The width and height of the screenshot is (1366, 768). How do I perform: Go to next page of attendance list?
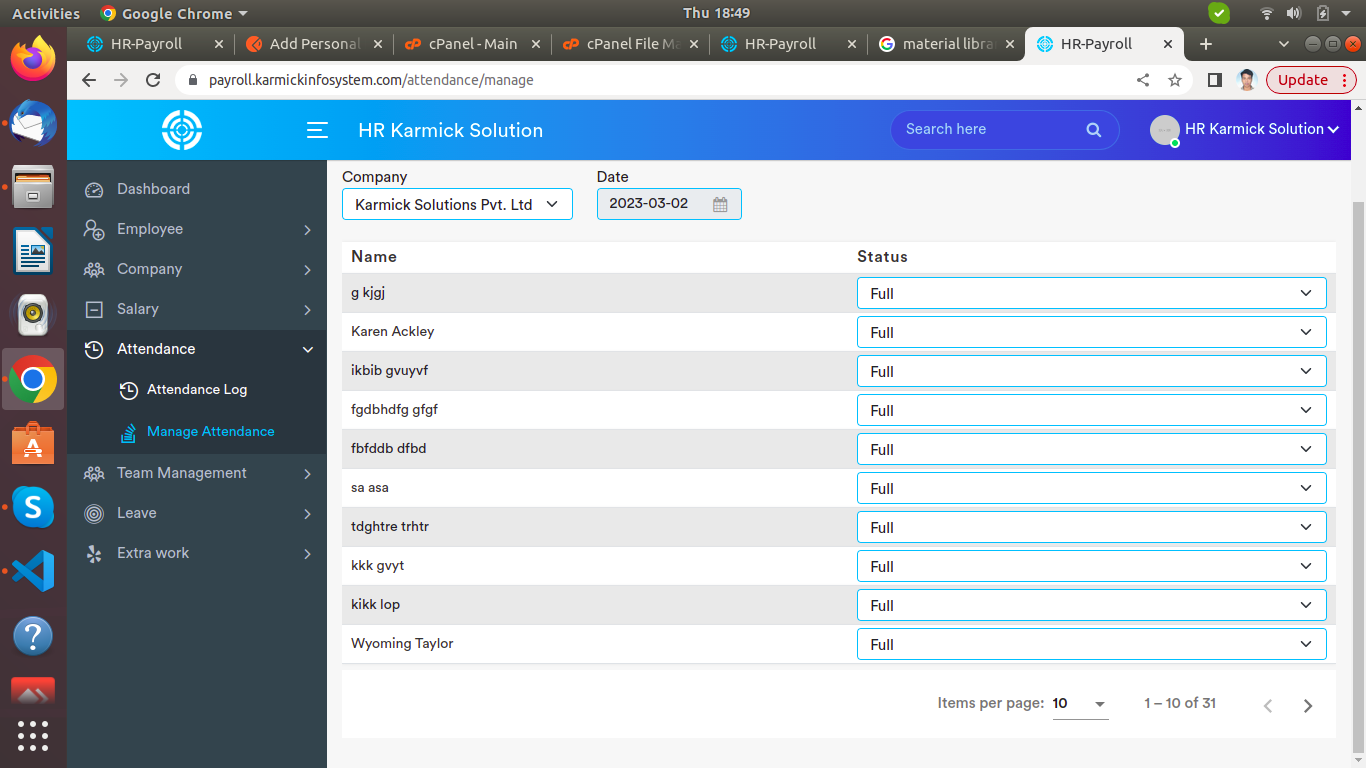point(1307,705)
